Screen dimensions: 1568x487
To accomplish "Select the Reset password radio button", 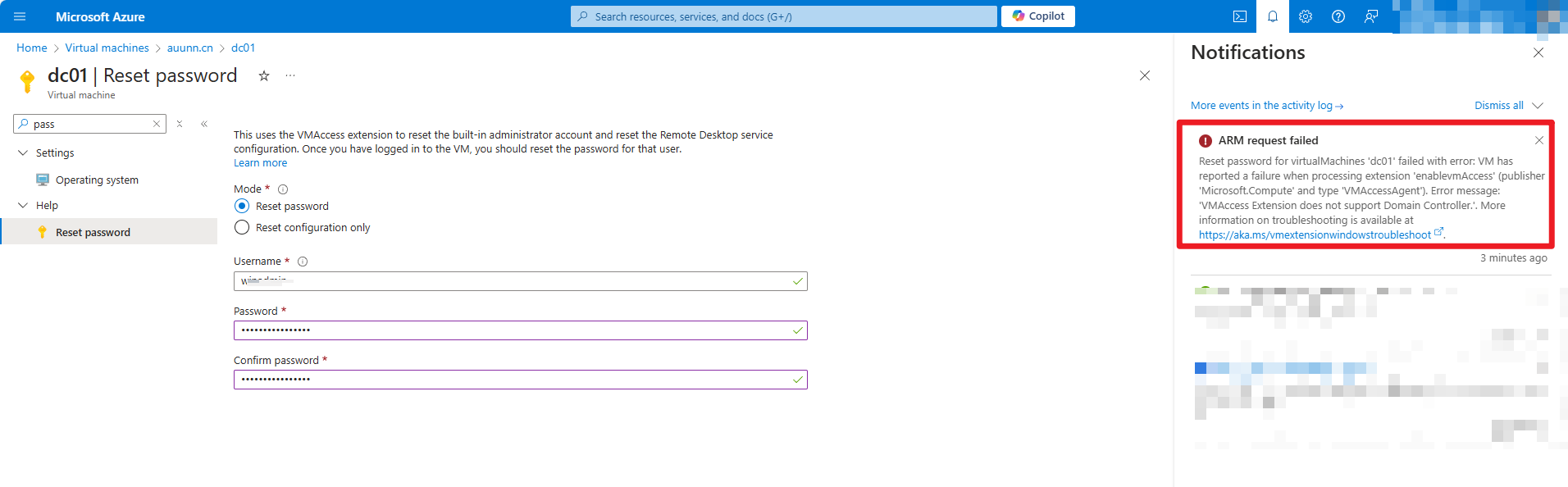I will point(242,206).
